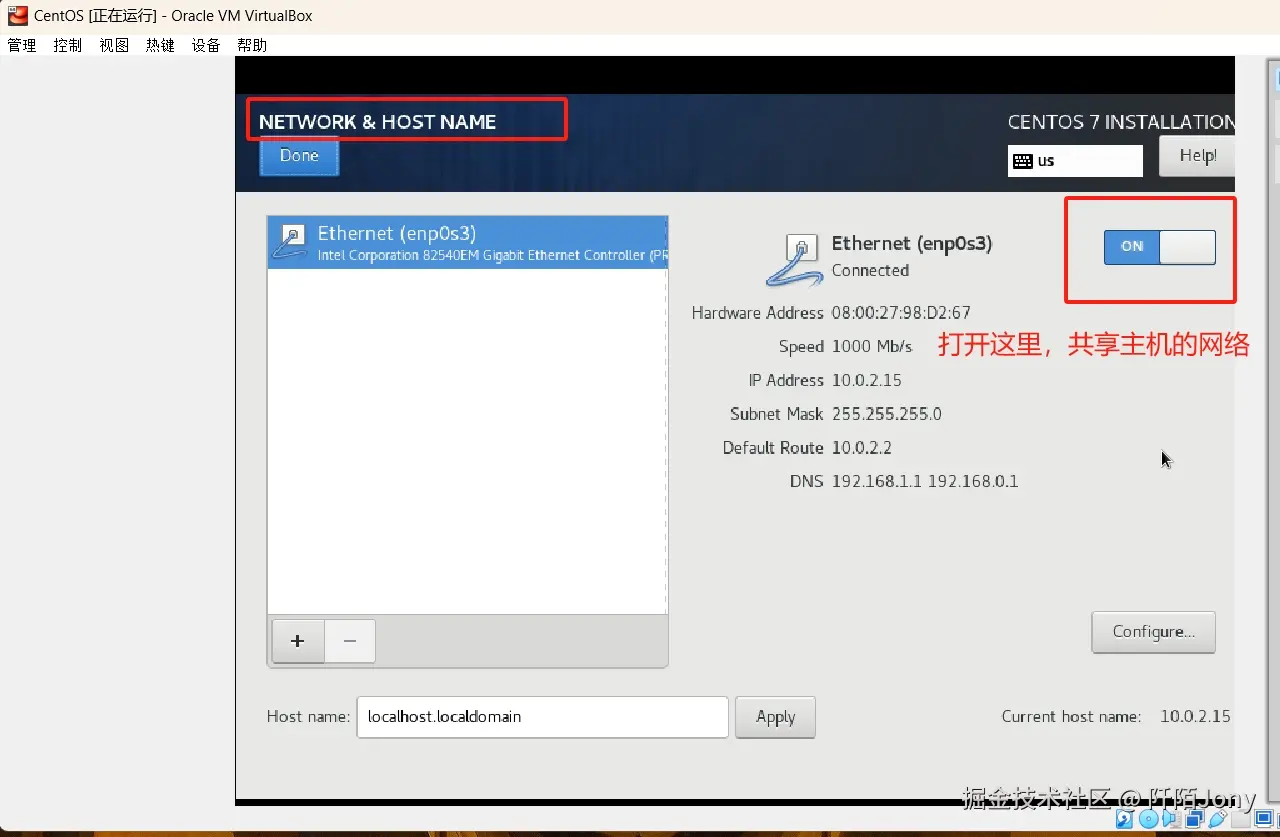Open the Configure… dialog for enp0s3

(x=1153, y=632)
